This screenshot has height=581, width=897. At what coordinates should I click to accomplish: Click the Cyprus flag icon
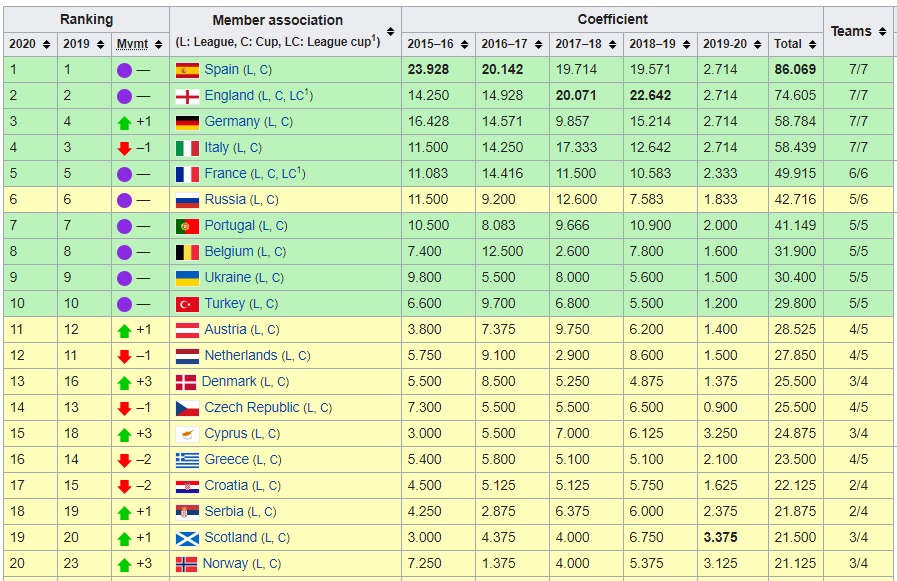click(x=187, y=434)
